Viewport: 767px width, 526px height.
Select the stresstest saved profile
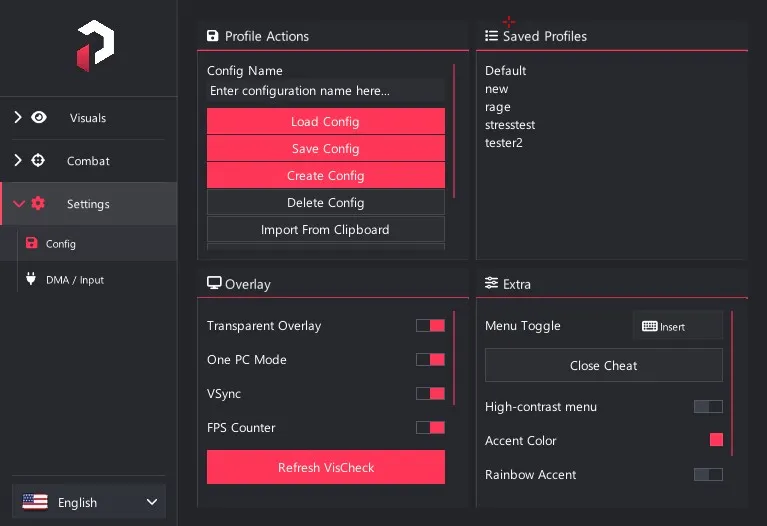(510, 125)
